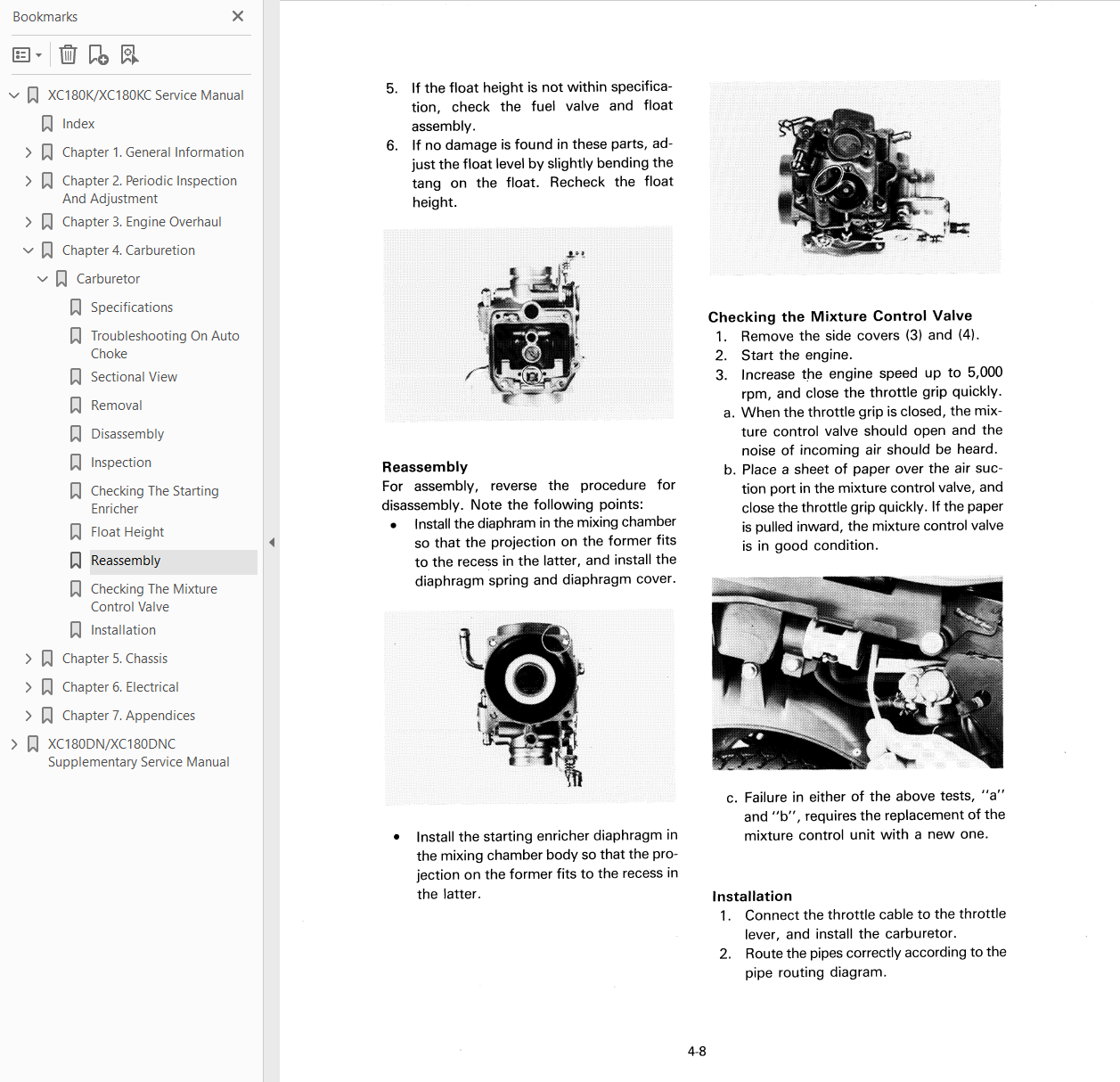1120x1082 pixels.
Task: Click the add new bookmark icon
Action: point(98,55)
